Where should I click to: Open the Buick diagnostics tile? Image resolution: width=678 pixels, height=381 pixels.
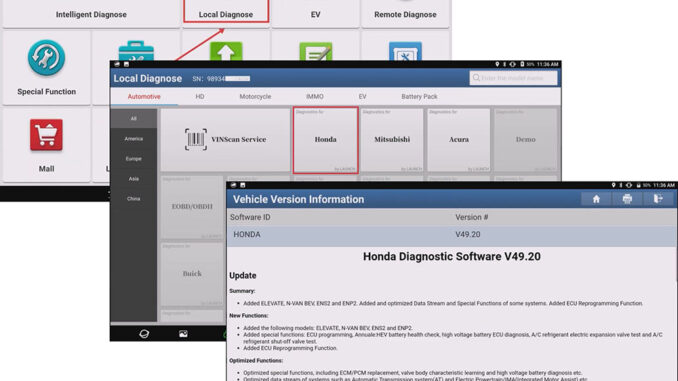pyautogui.click(x=192, y=274)
